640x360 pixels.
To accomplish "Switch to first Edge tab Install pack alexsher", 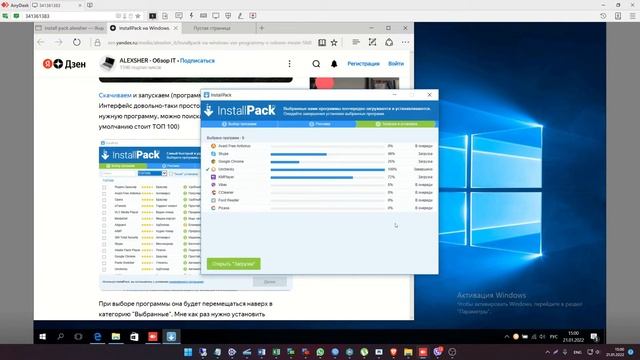I will pyautogui.click(x=70, y=28).
